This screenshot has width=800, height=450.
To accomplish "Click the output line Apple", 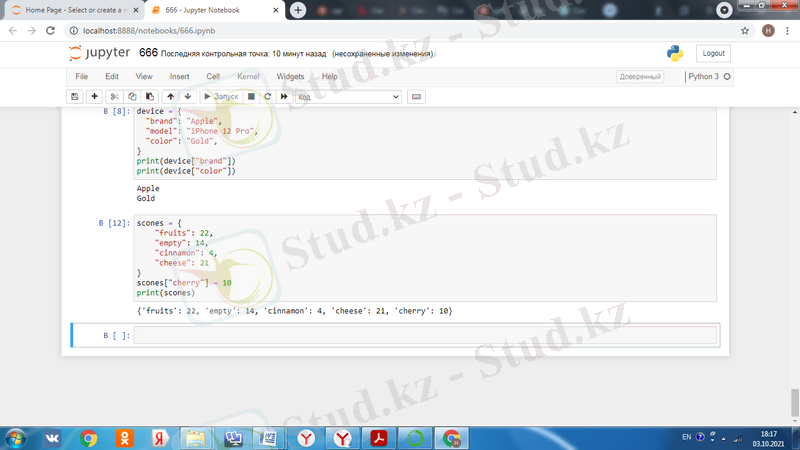I will click(x=148, y=188).
